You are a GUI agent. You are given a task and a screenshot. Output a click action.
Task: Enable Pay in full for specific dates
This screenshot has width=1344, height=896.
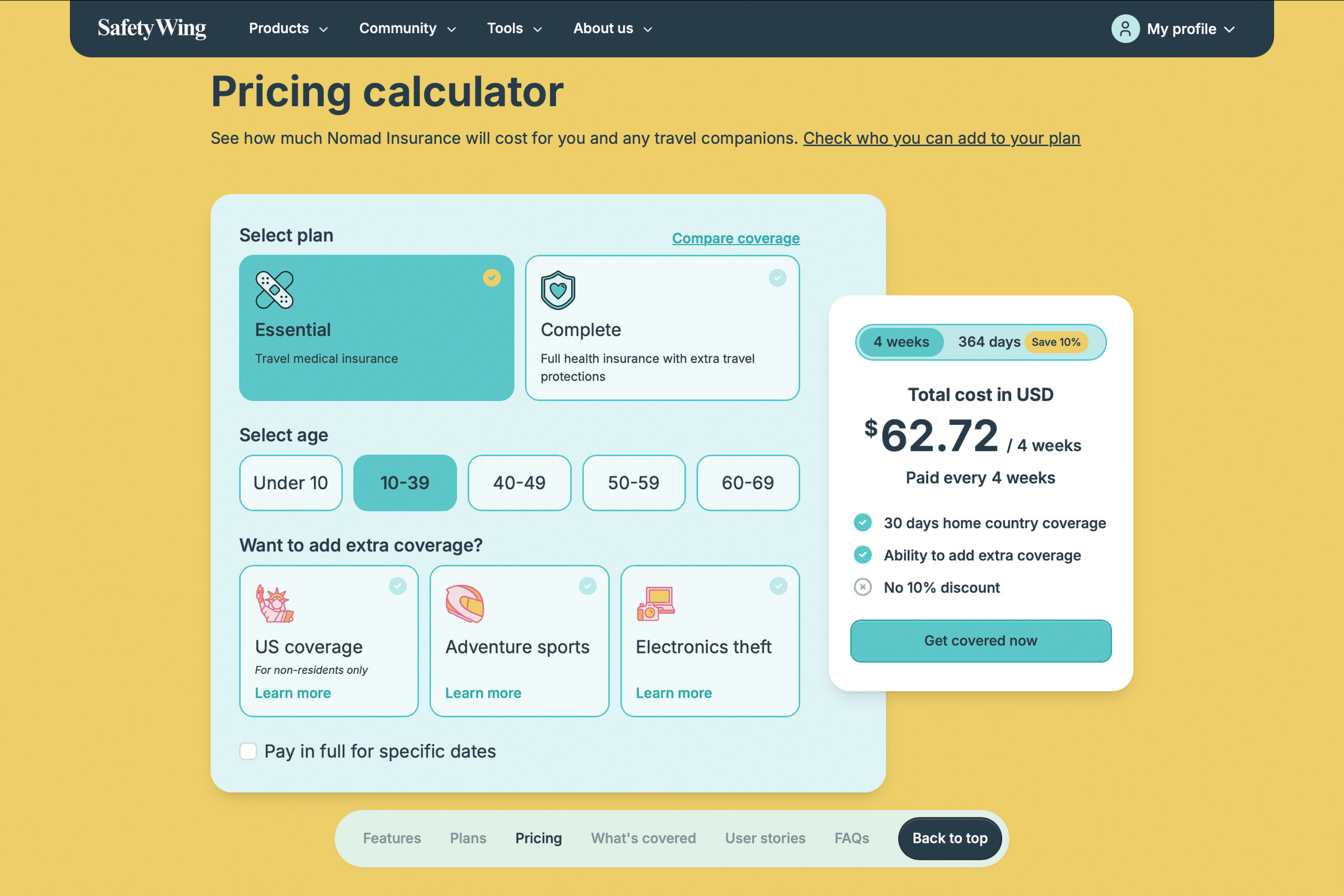point(248,751)
